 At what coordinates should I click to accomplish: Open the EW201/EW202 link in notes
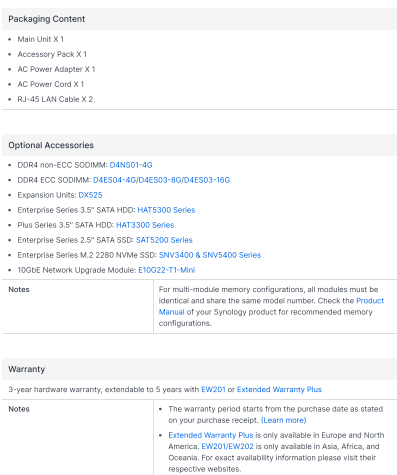pos(228,446)
